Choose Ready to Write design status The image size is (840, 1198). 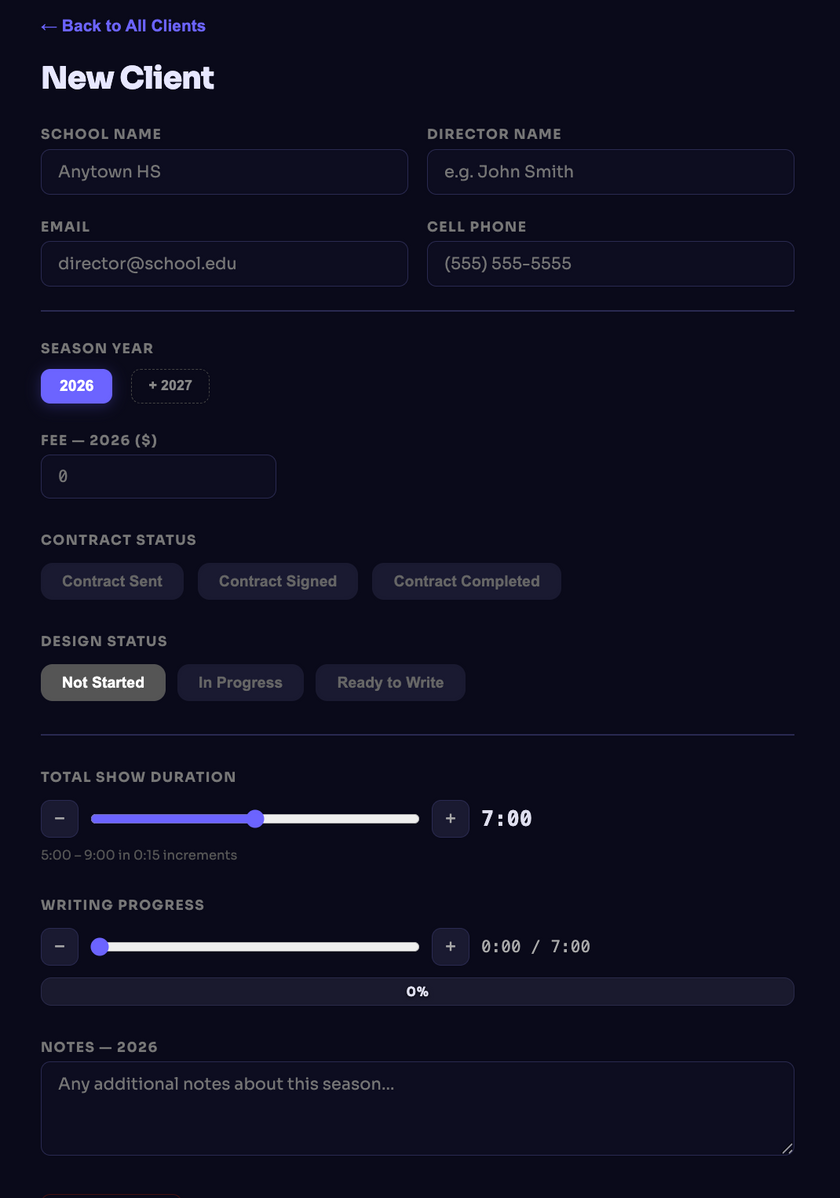coord(390,682)
